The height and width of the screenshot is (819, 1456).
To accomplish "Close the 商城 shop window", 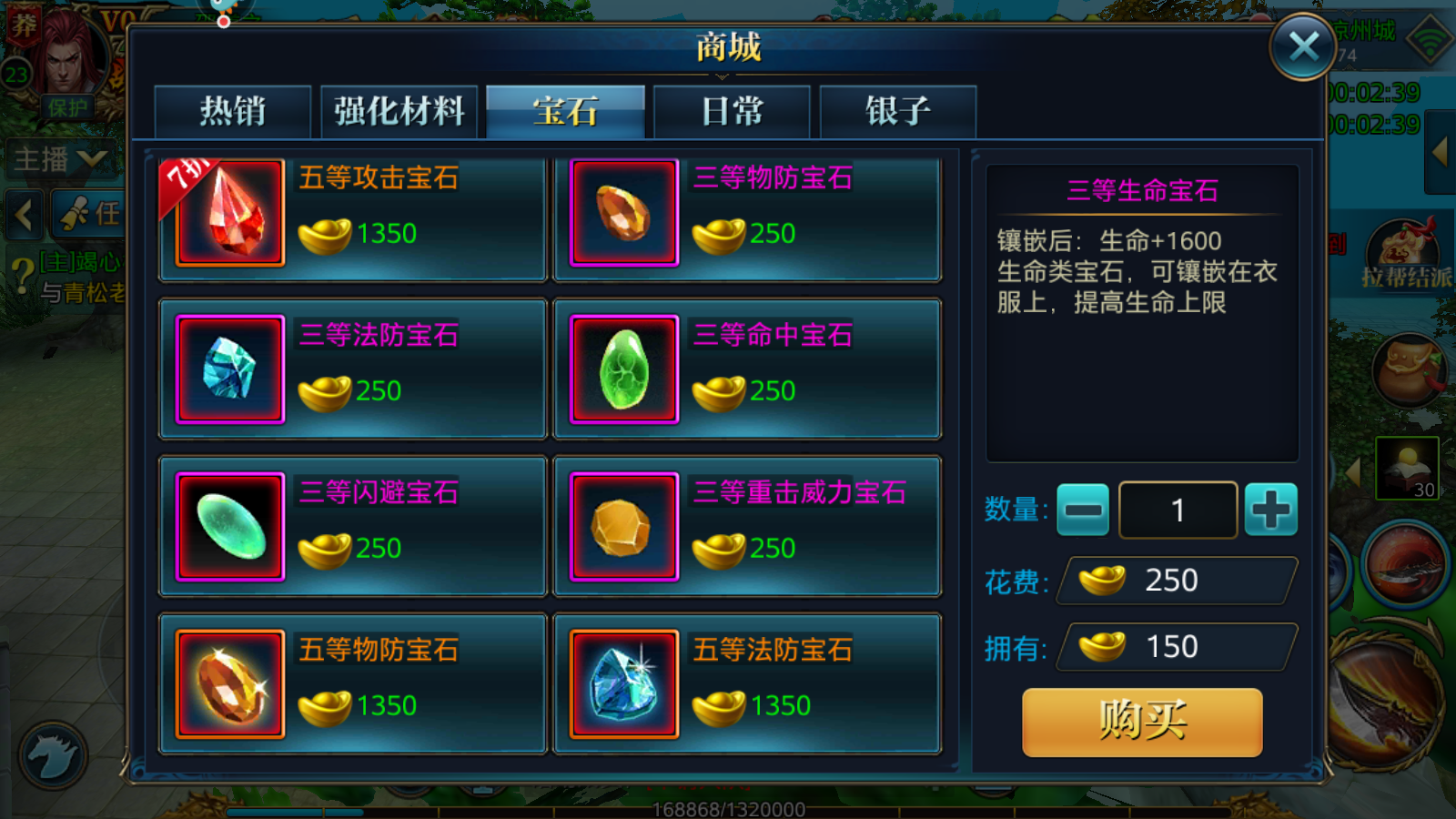I will pos(1303,46).
